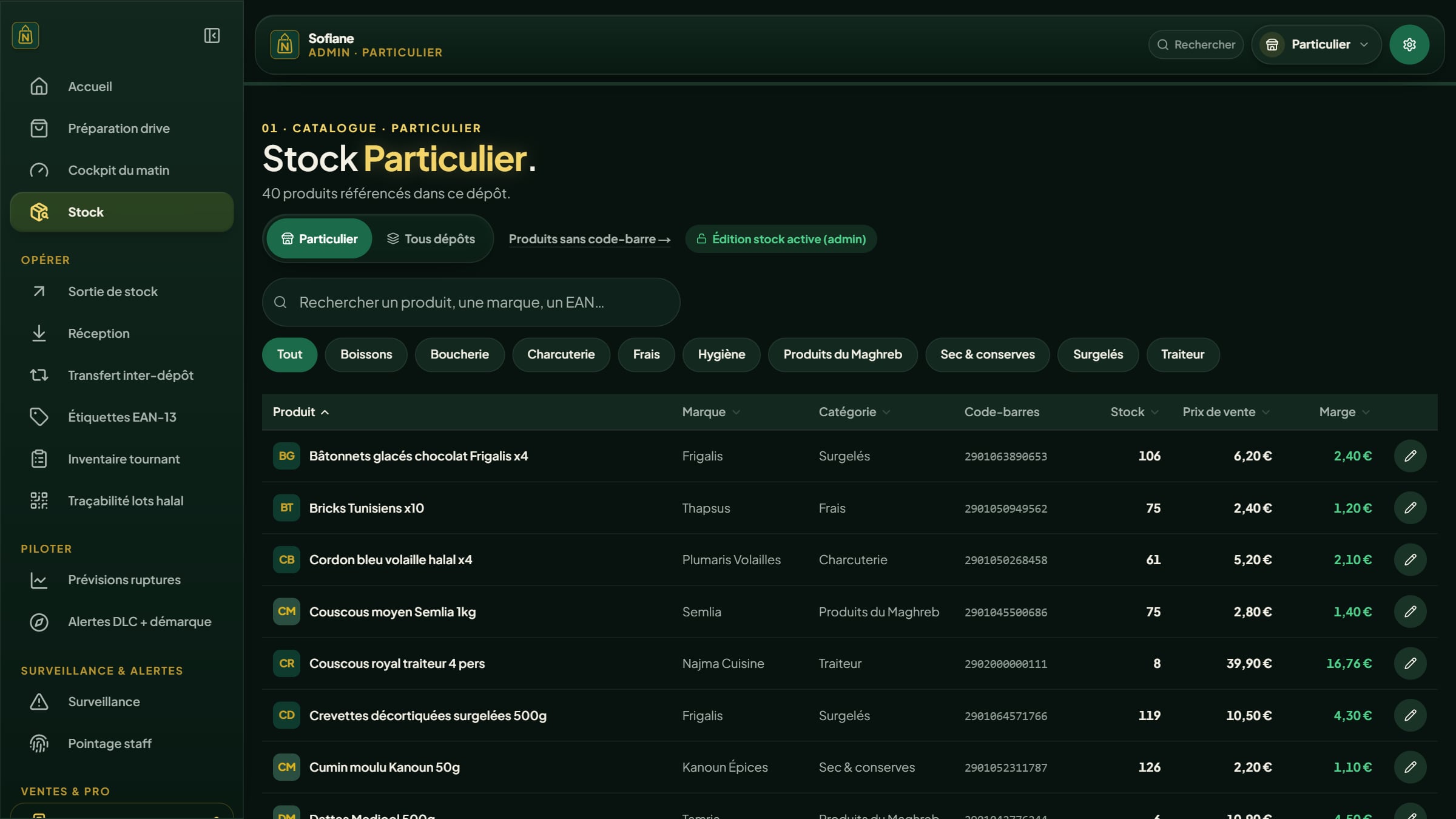Open Prévisions ruptures
The width and height of the screenshot is (1456, 819).
click(121, 580)
